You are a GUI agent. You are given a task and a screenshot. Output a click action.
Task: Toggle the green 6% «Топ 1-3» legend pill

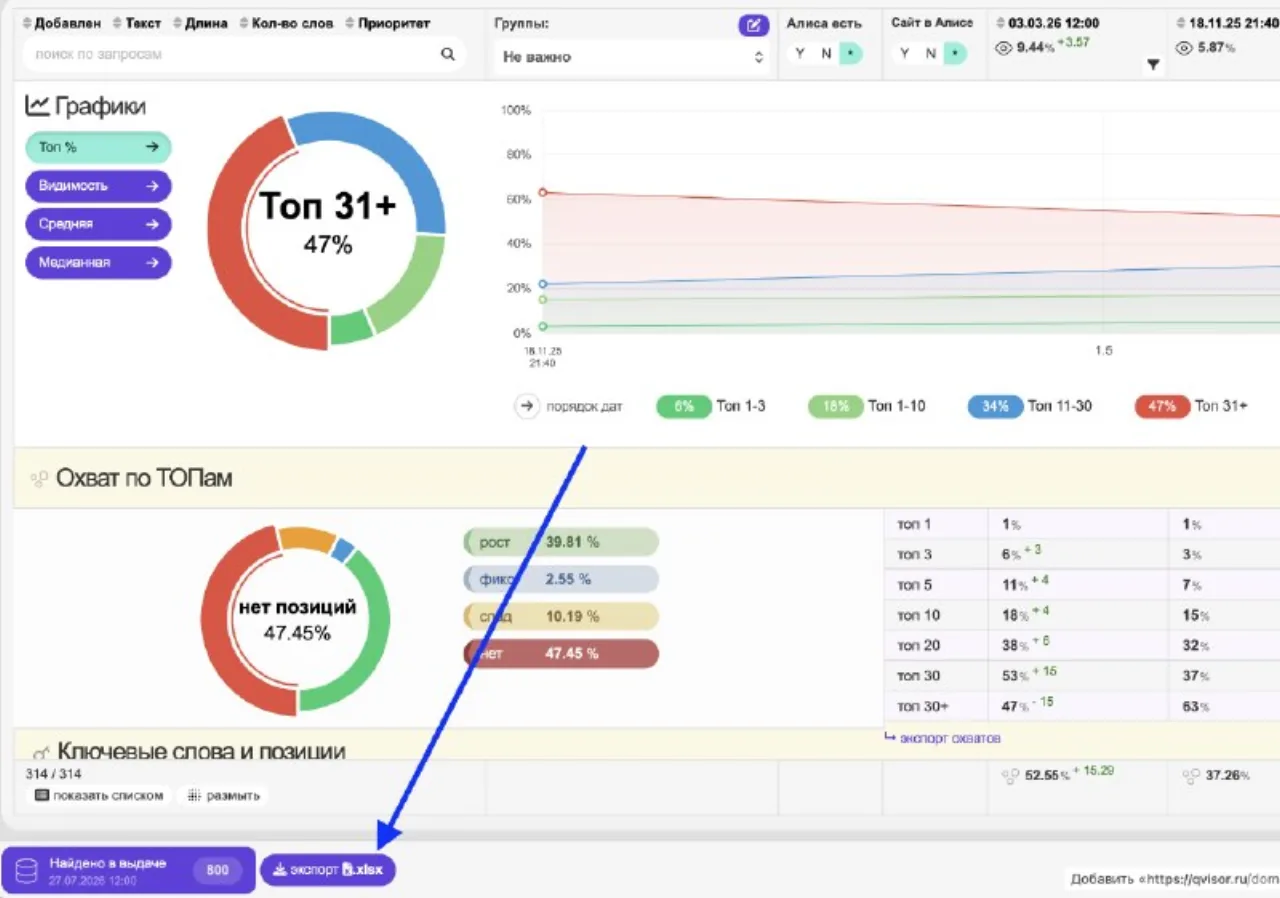point(683,407)
